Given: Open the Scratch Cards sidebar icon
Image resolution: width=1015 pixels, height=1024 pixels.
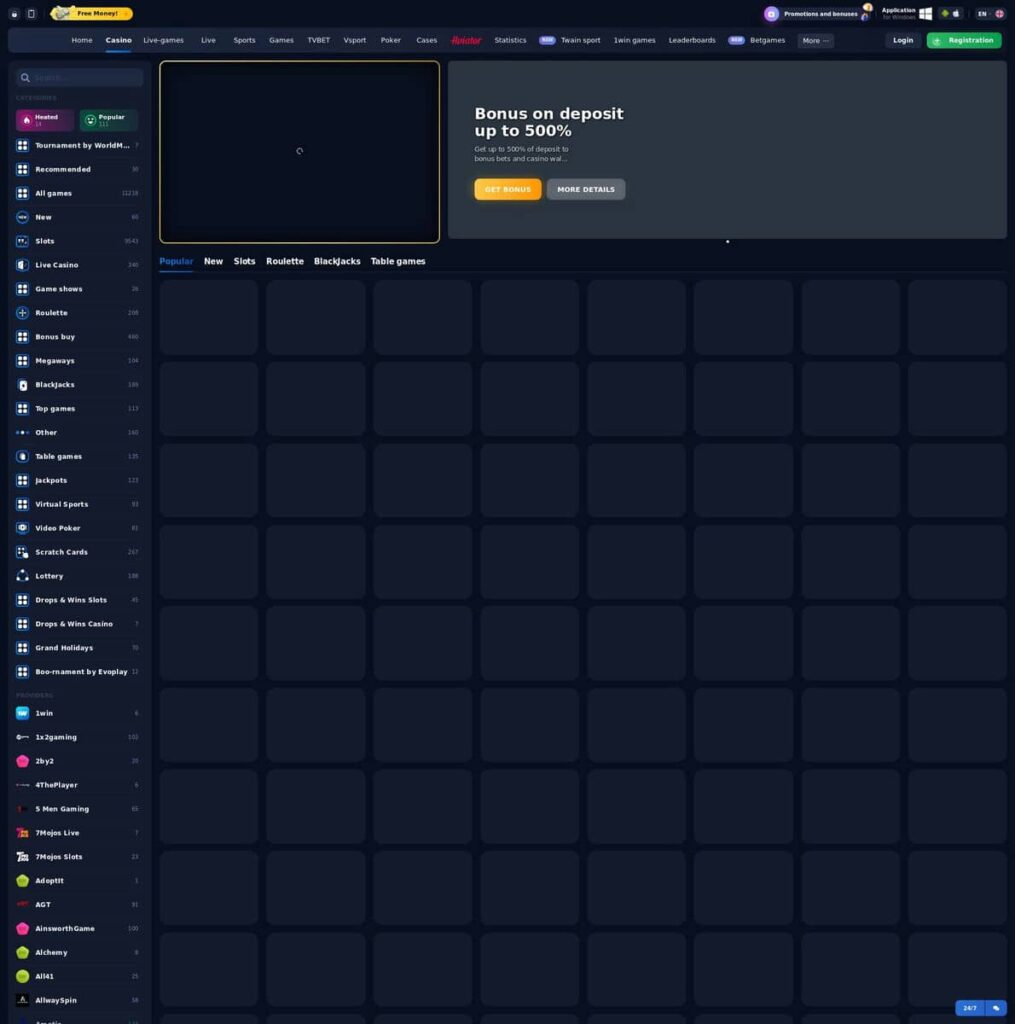Looking at the screenshot, I should (x=22, y=552).
